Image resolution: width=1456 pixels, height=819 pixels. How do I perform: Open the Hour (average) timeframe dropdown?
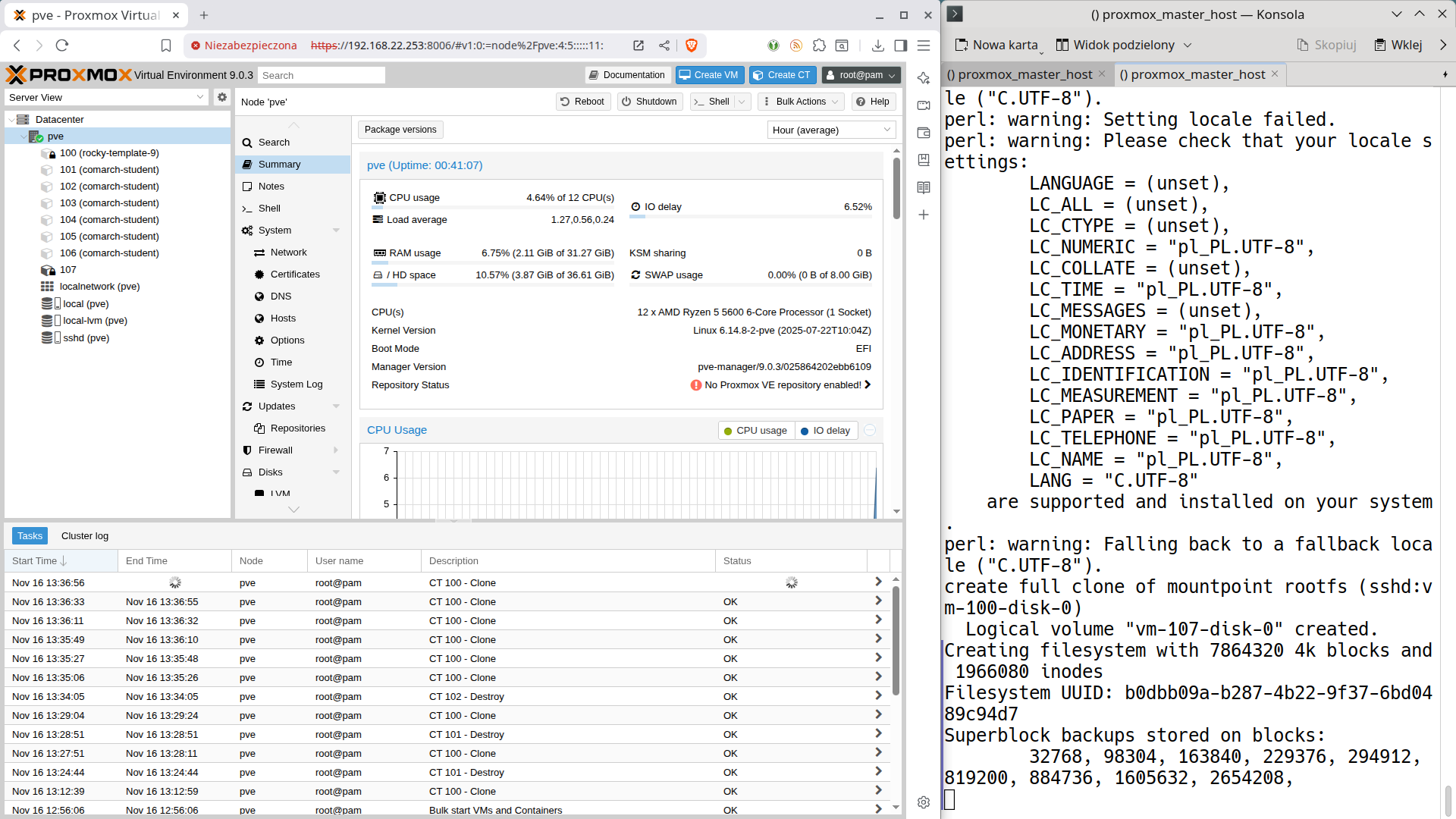(x=831, y=130)
